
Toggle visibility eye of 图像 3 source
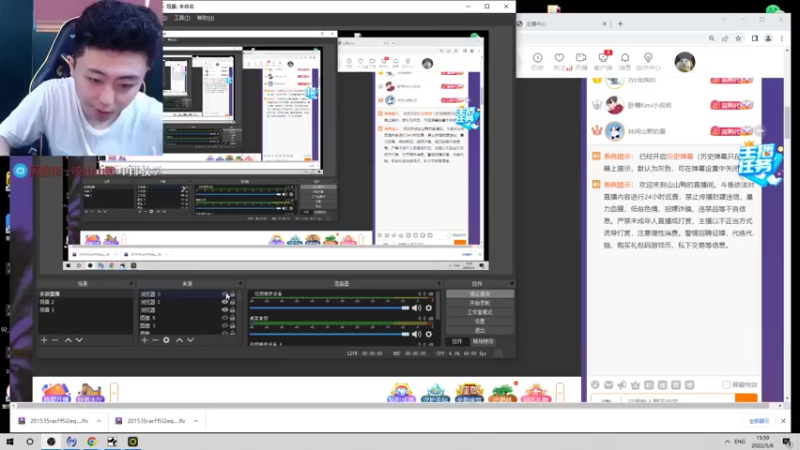(x=224, y=326)
